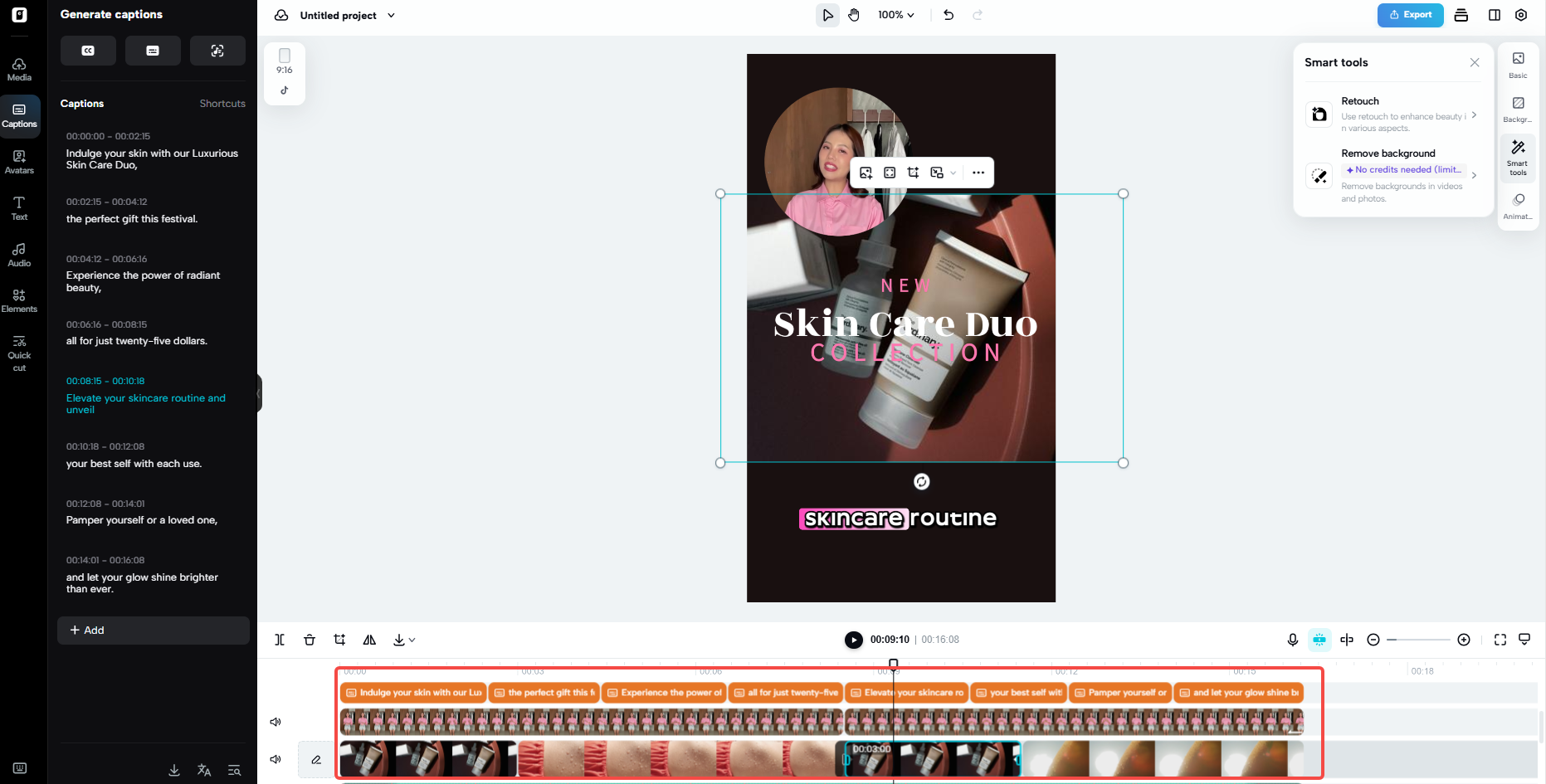Delete the selected clip with the trash icon
Image resolution: width=1546 pixels, height=784 pixels.
(310, 640)
